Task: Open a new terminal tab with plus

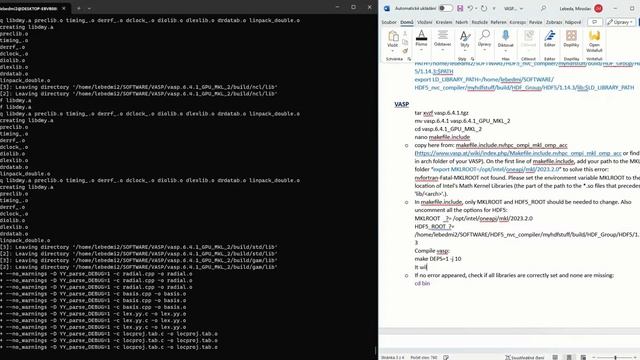Action: pyautogui.click(x=78, y=8)
